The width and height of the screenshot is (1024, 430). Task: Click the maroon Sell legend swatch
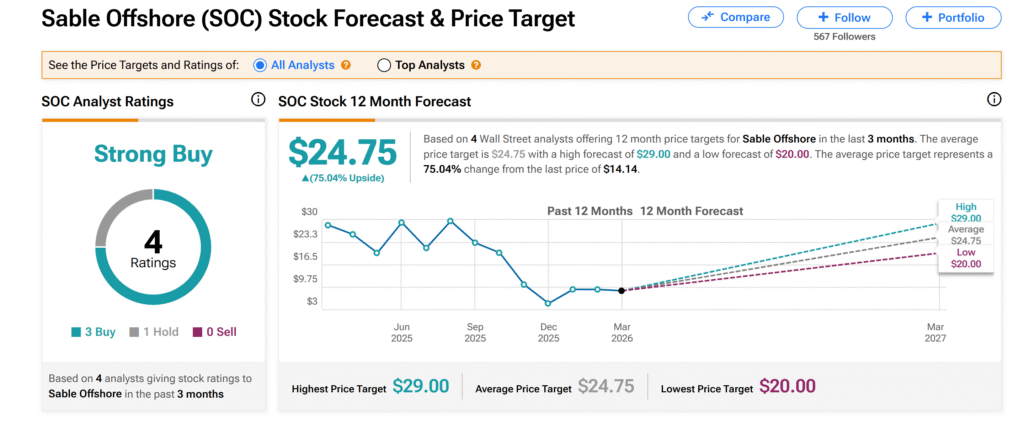click(x=197, y=332)
